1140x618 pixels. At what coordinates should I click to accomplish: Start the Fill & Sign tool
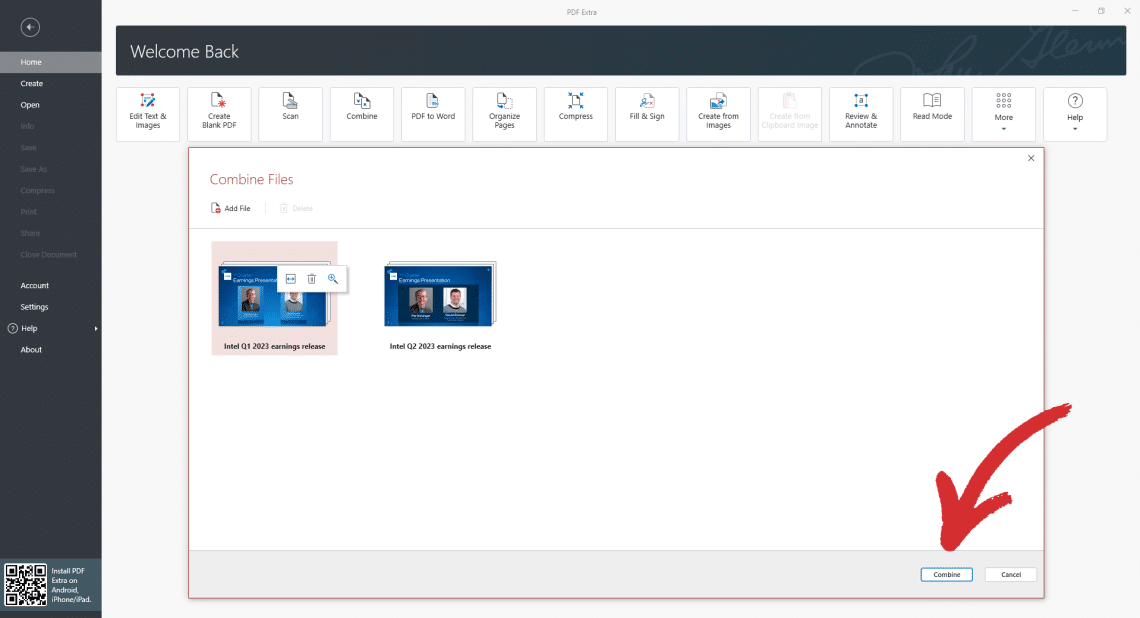pos(646,113)
